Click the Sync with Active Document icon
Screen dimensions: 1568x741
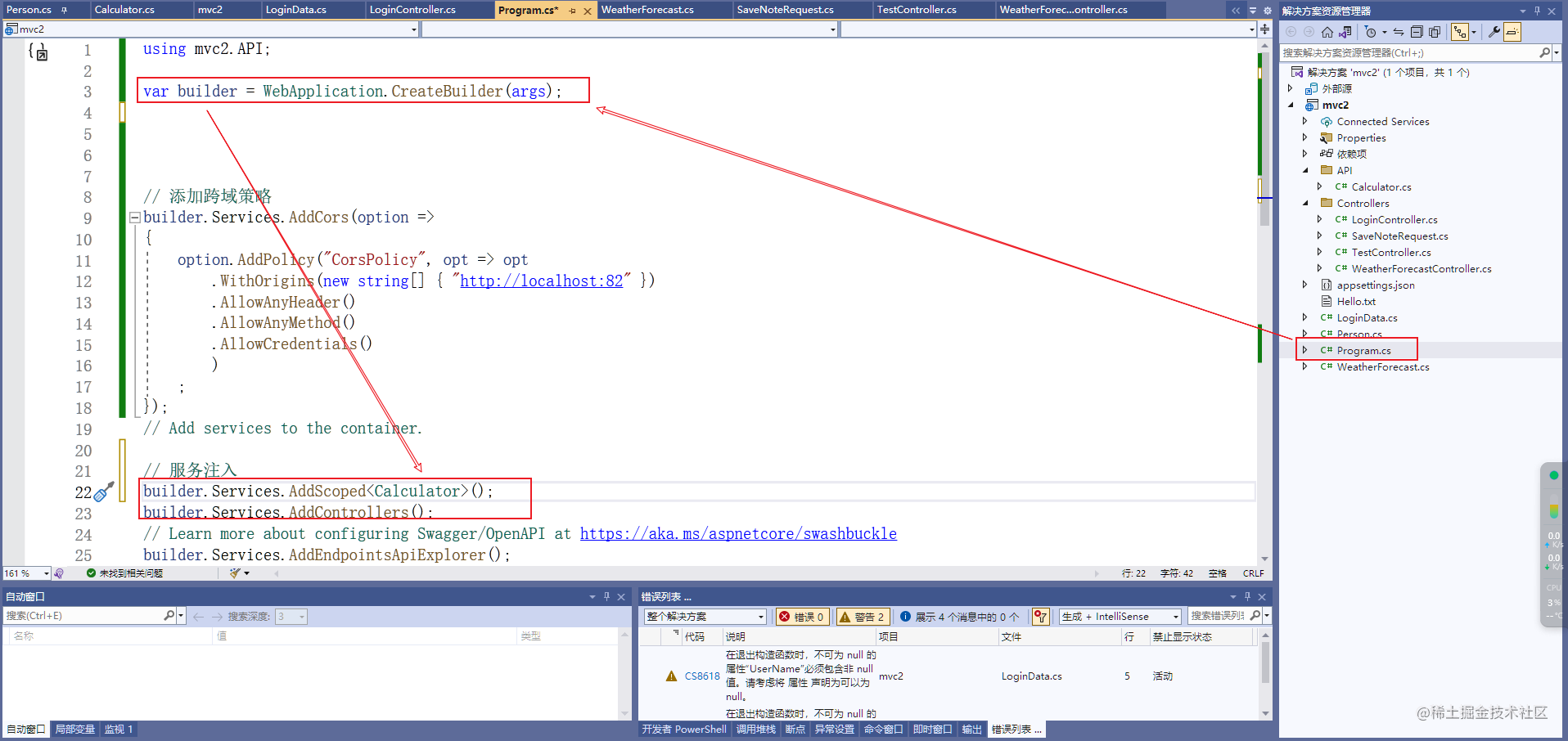[1397, 32]
